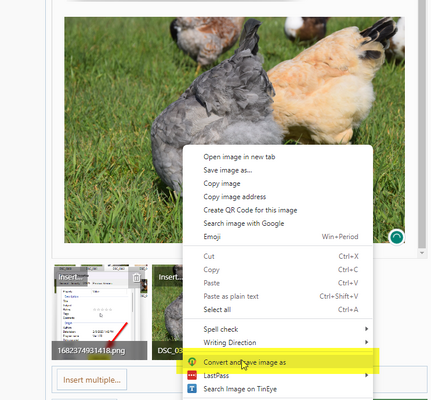Open the Emoji picker menu entry
This screenshot has width=431, height=400.
pos(212,237)
